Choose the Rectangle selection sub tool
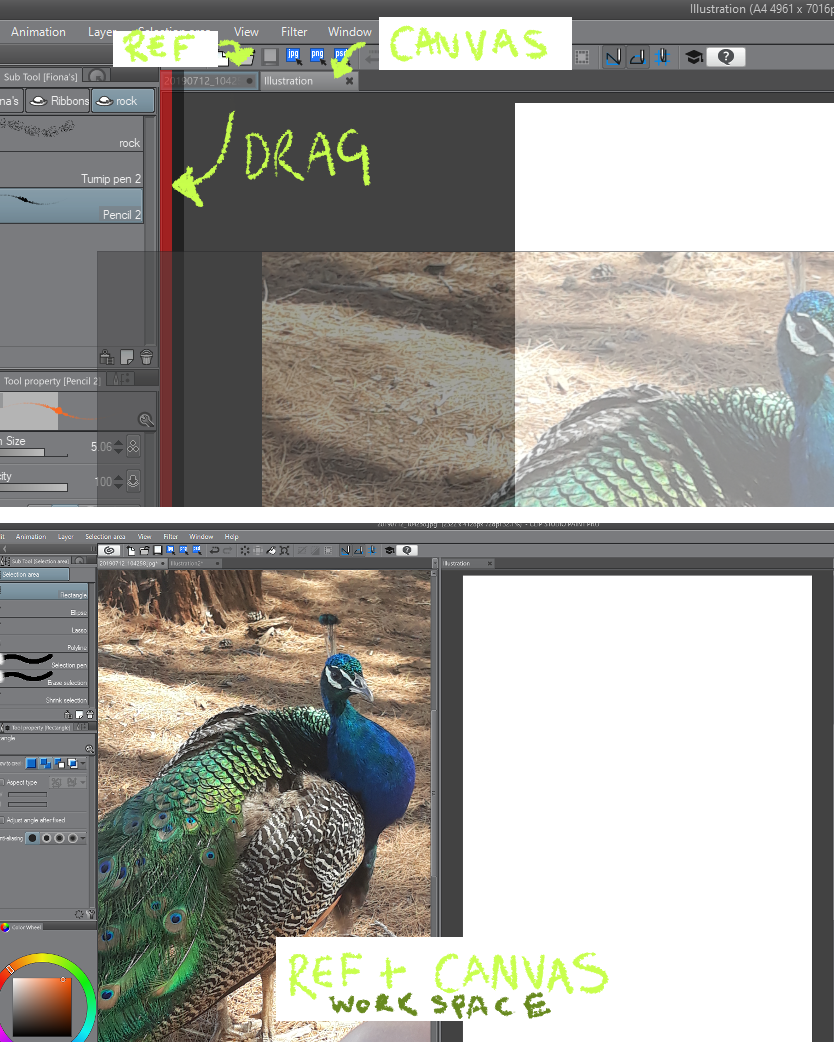Viewport: 834px width, 1042px height. coord(44,593)
